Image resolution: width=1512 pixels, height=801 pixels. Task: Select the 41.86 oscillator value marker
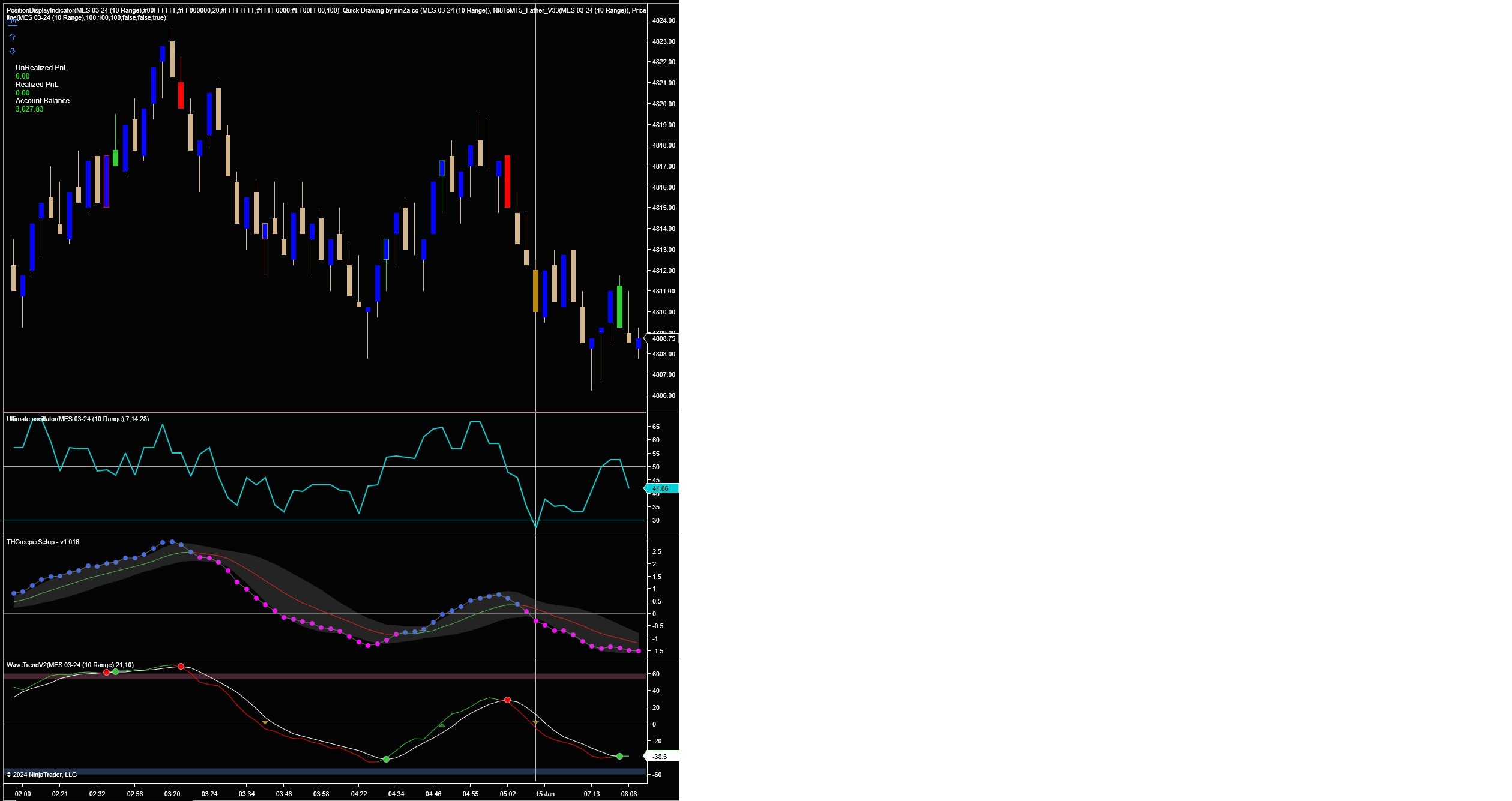pos(661,489)
